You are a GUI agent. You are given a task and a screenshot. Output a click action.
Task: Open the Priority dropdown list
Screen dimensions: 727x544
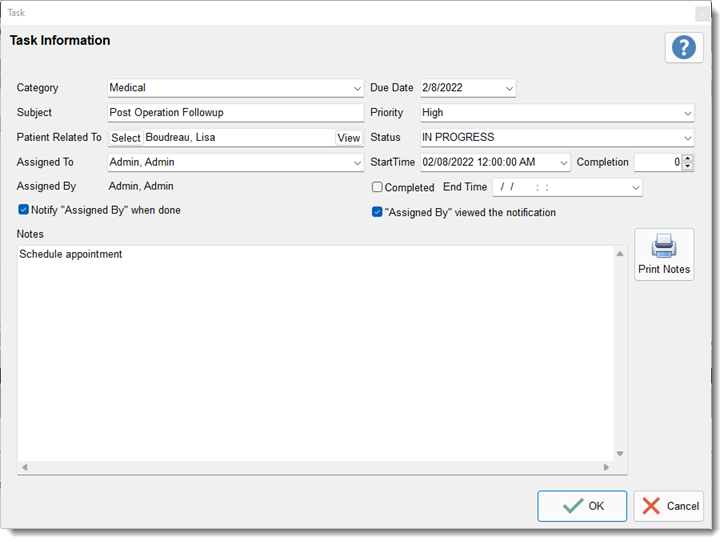[687, 113]
